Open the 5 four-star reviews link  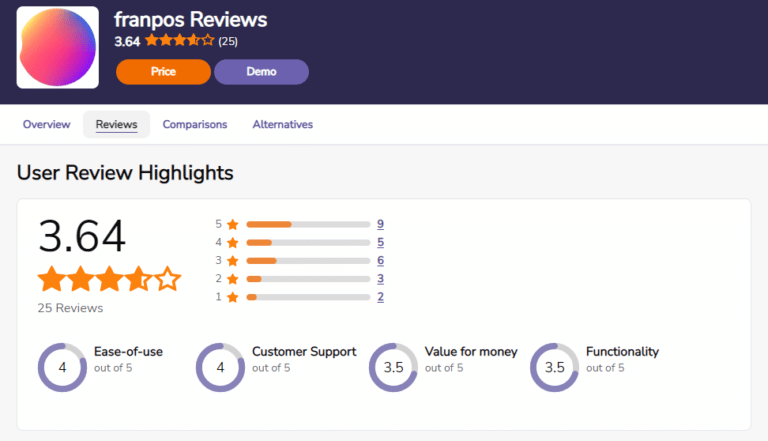(x=380, y=243)
